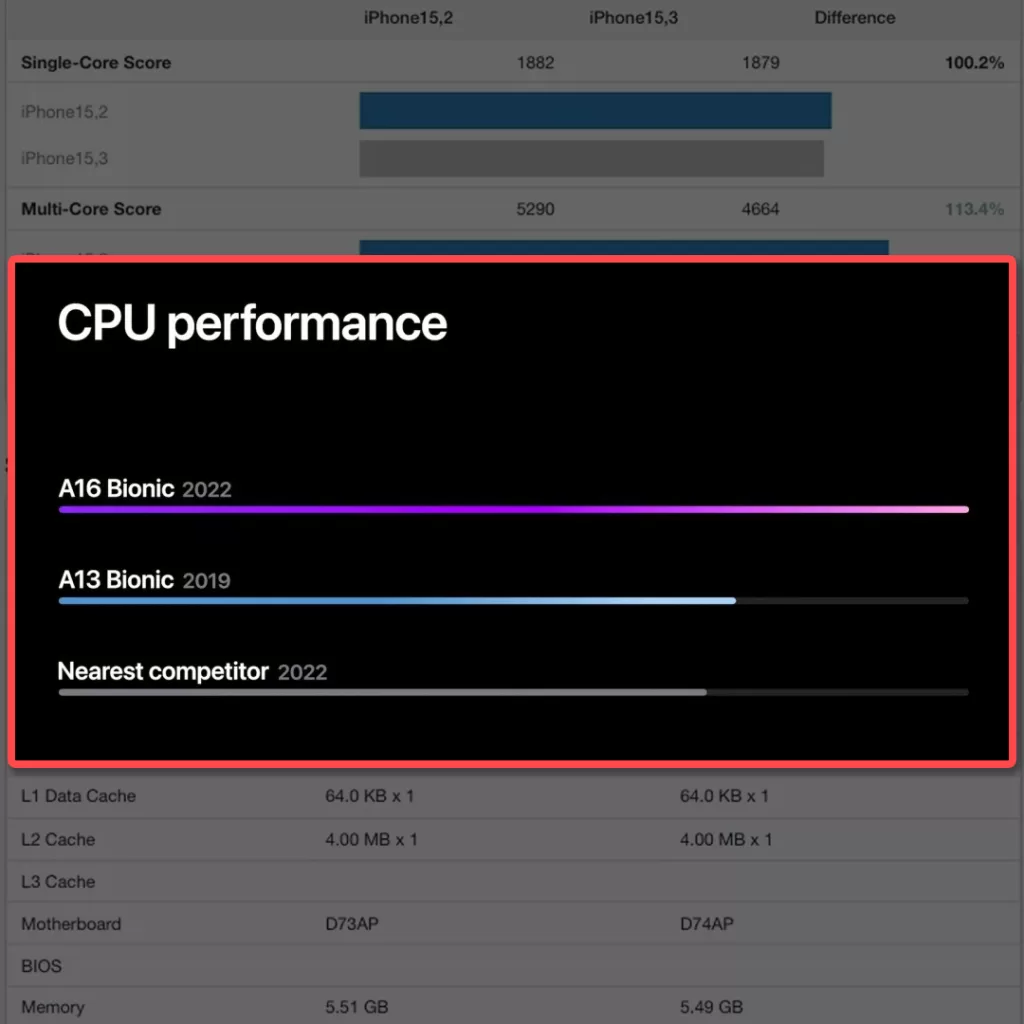Click the blue A13 Bionic performance bar
Image resolution: width=1024 pixels, height=1024 pixels.
click(397, 601)
